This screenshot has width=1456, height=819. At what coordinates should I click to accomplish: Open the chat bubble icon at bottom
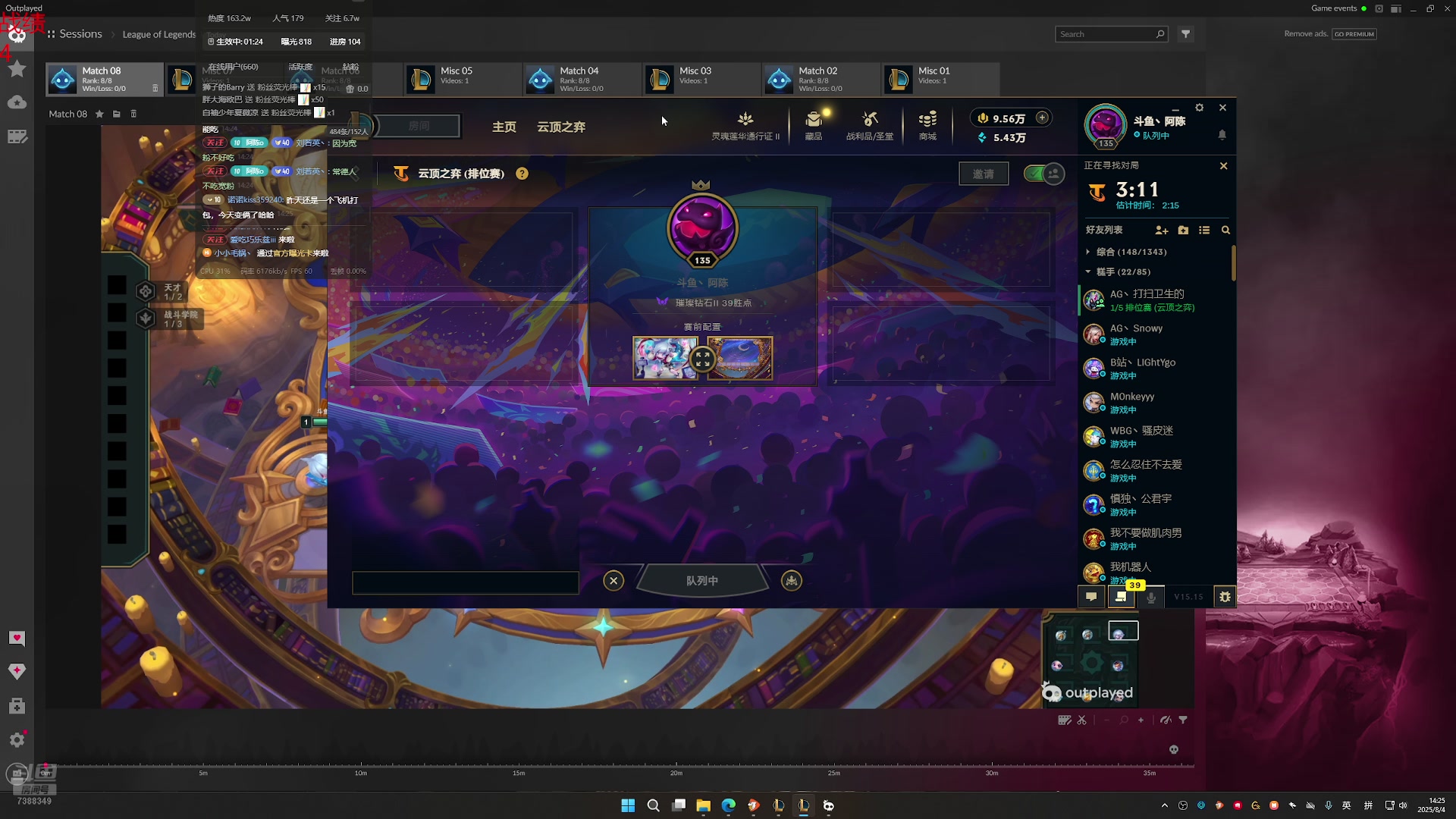(x=1091, y=597)
